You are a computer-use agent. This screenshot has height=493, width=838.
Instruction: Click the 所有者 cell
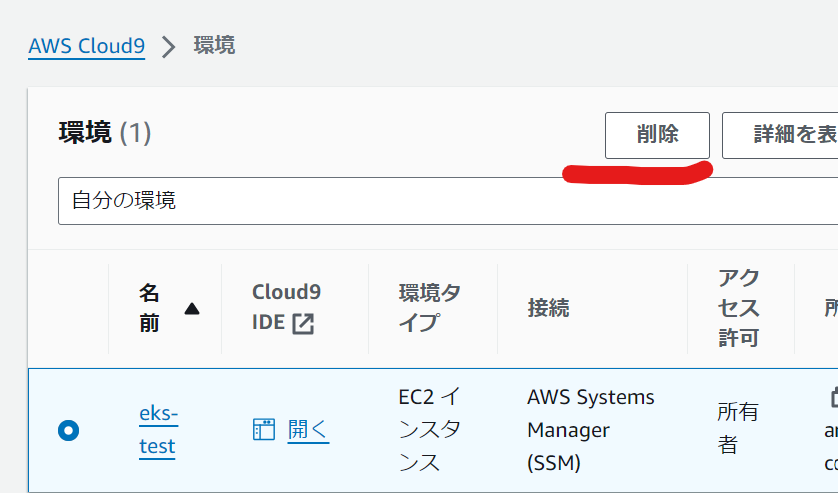[738, 428]
